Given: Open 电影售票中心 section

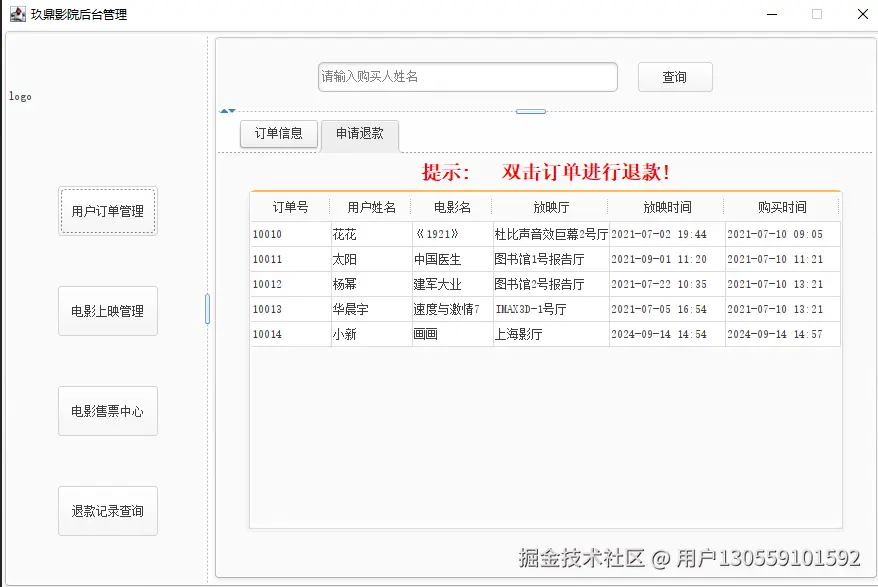Looking at the screenshot, I should (x=108, y=411).
